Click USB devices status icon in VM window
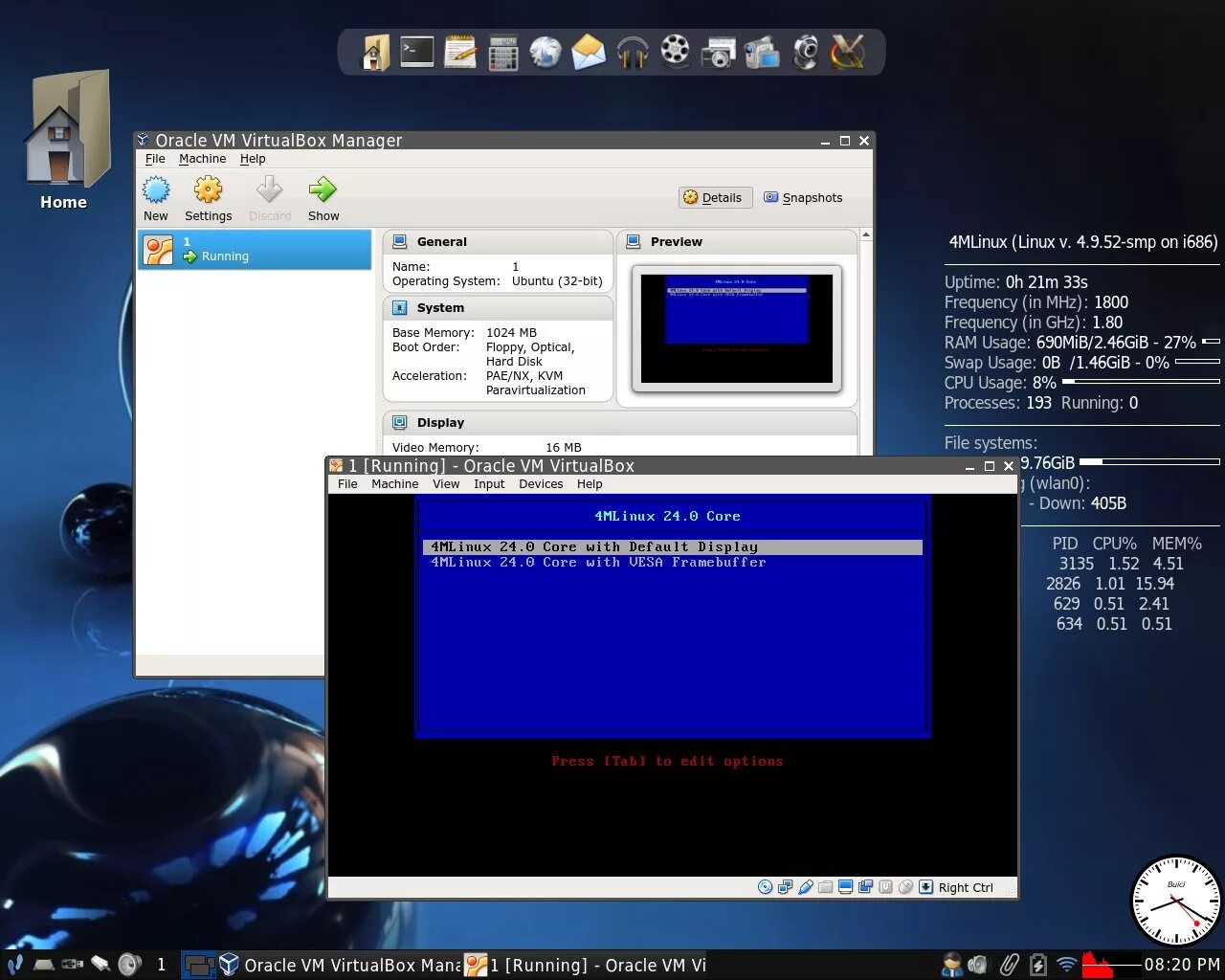The height and width of the screenshot is (980, 1225). coord(806,887)
